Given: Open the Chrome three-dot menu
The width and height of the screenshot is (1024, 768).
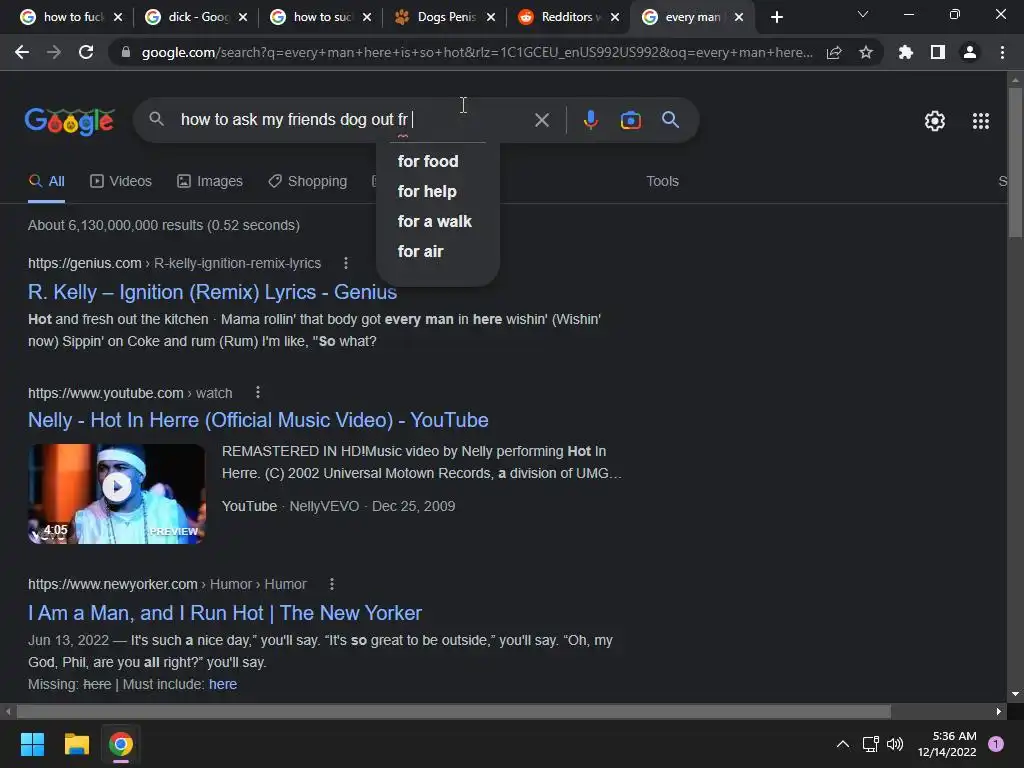Looking at the screenshot, I should click(x=1002, y=52).
